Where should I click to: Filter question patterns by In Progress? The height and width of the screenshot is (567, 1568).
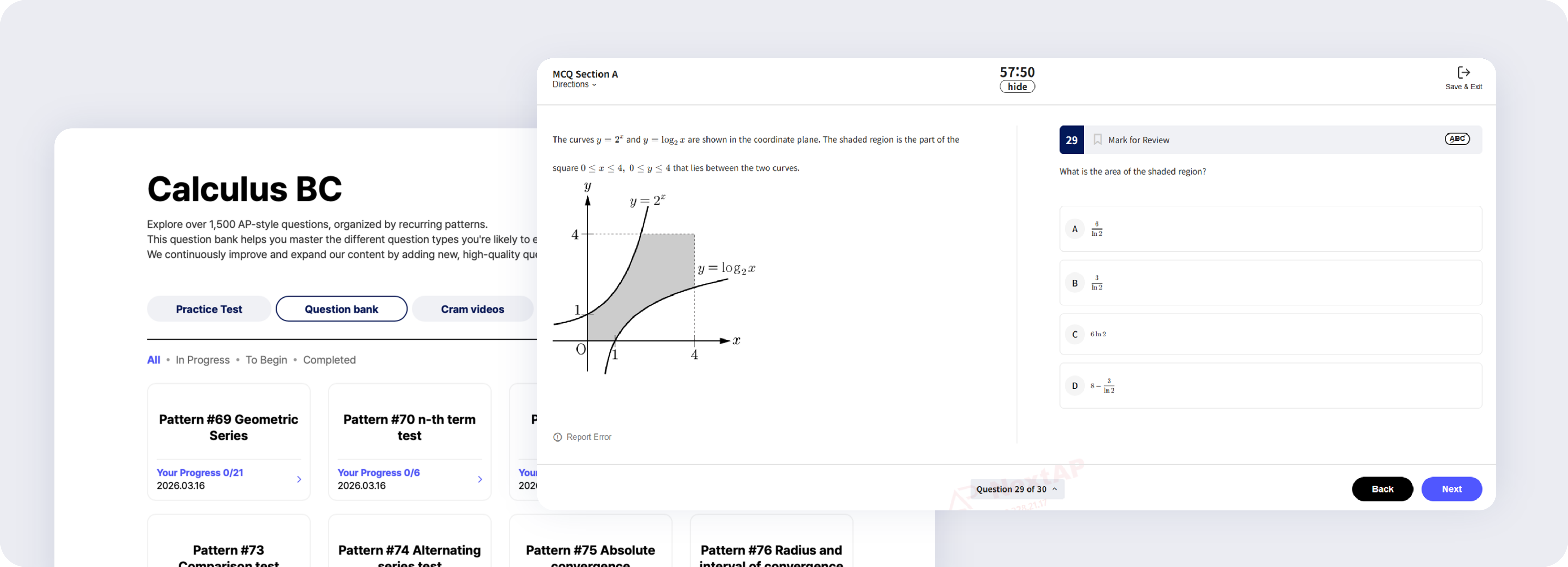coord(203,360)
